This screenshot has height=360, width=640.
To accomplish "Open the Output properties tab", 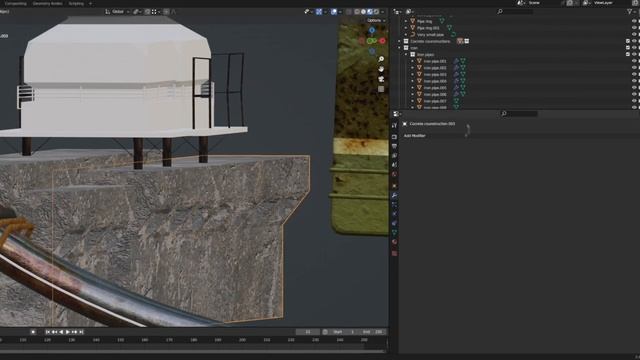I will [x=394, y=146].
